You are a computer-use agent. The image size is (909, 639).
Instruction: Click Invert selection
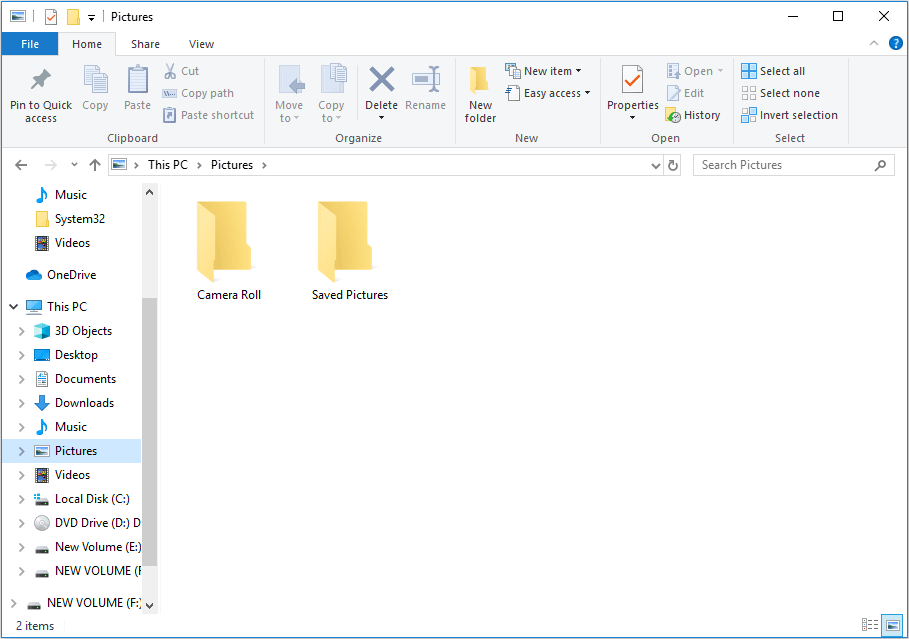pos(790,115)
